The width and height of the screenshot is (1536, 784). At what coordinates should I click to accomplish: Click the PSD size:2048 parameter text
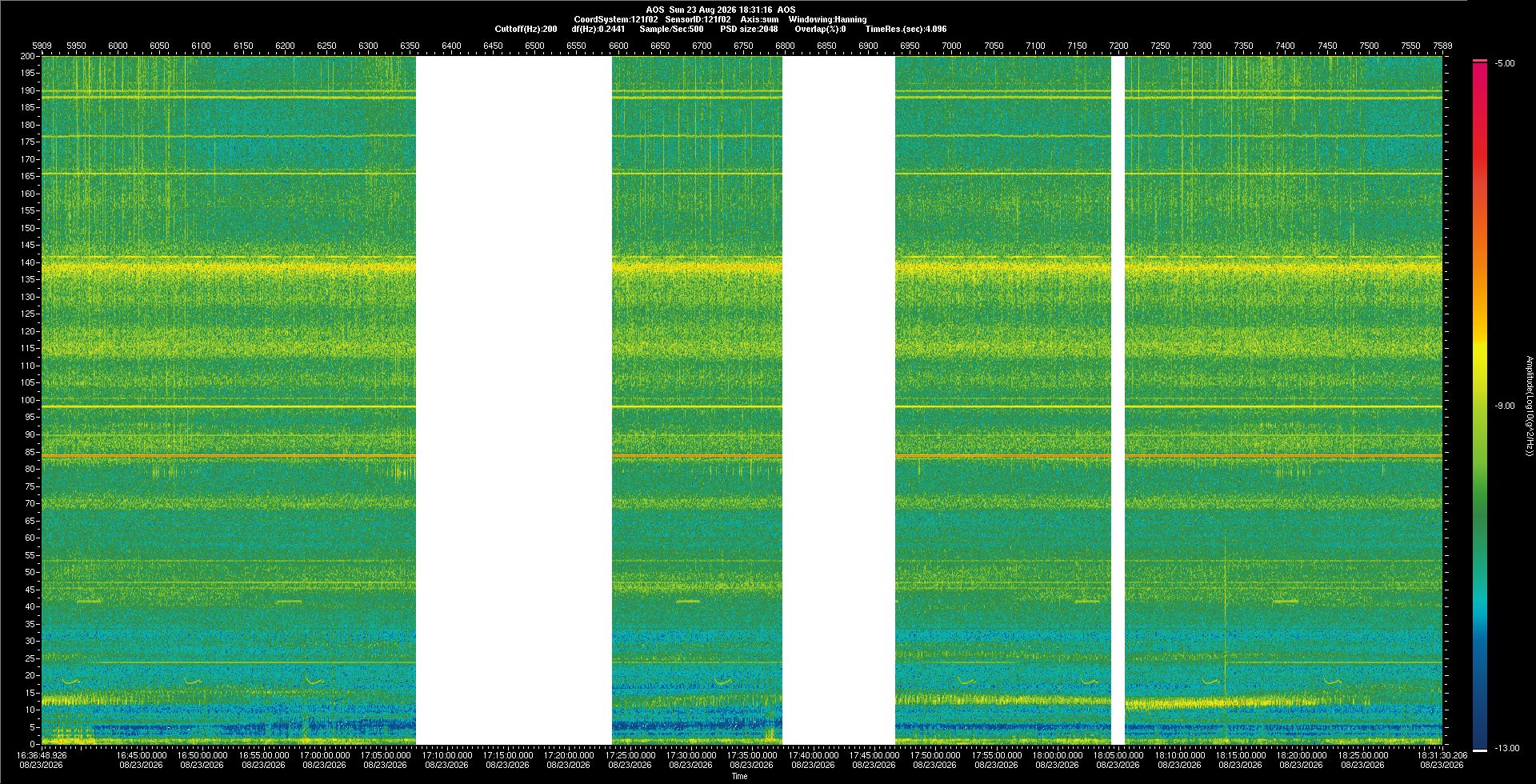[x=749, y=29]
